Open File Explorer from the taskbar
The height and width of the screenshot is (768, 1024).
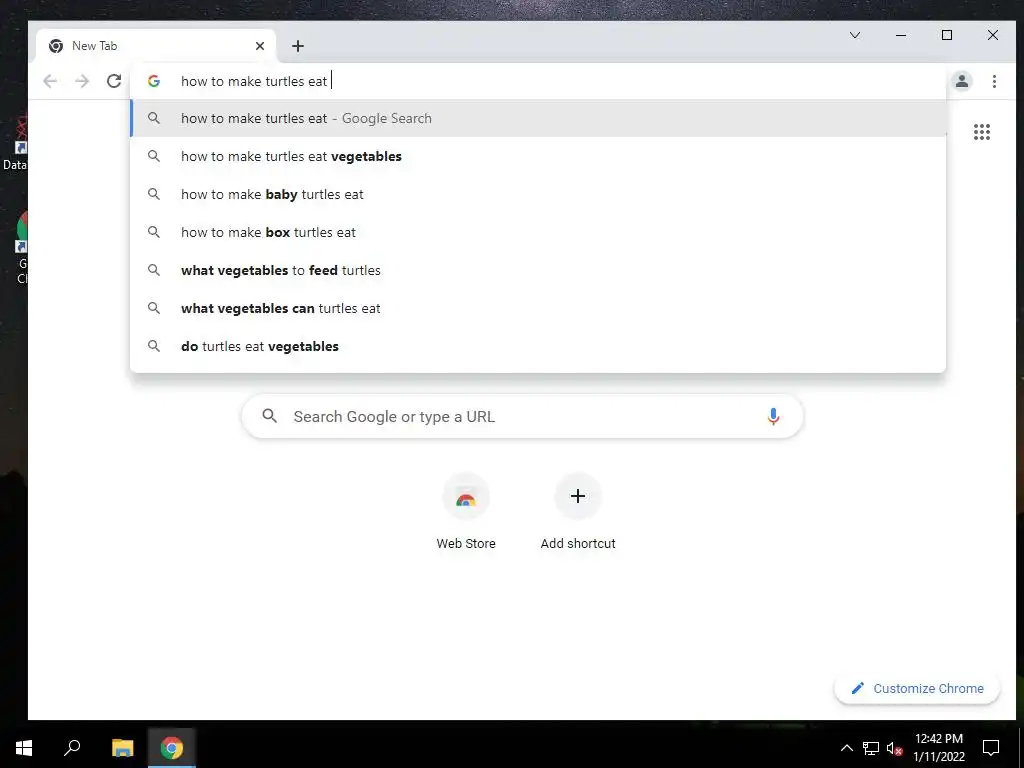[122, 748]
